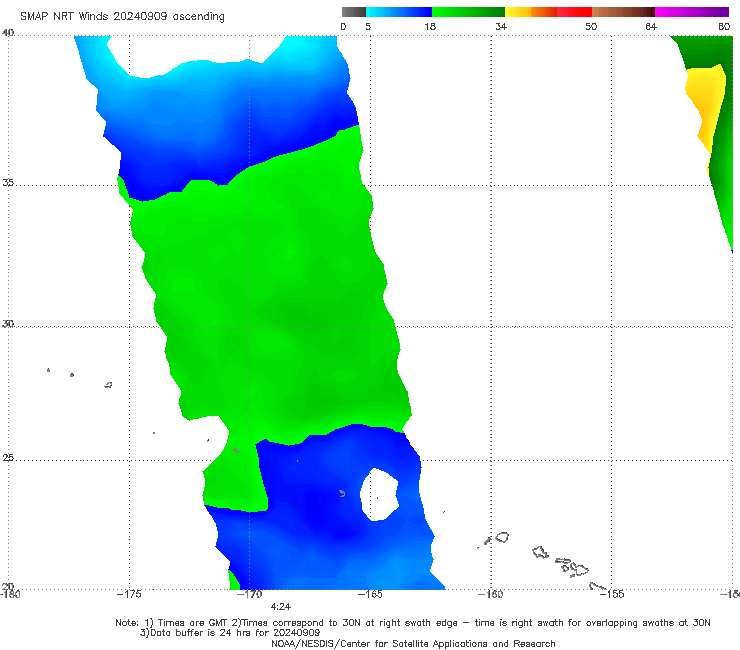This screenshot has width=740, height=650.
Task: Click the gray segment of the color bar
Action: tap(354, 12)
